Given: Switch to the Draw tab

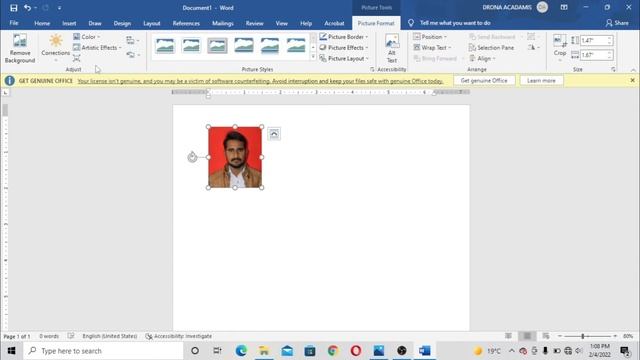Looking at the screenshot, I should click(x=95, y=23).
